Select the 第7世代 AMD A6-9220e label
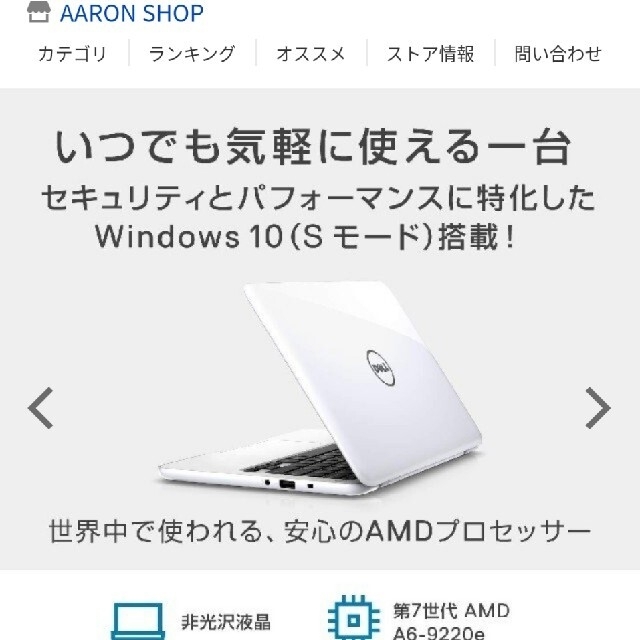 click(451, 621)
